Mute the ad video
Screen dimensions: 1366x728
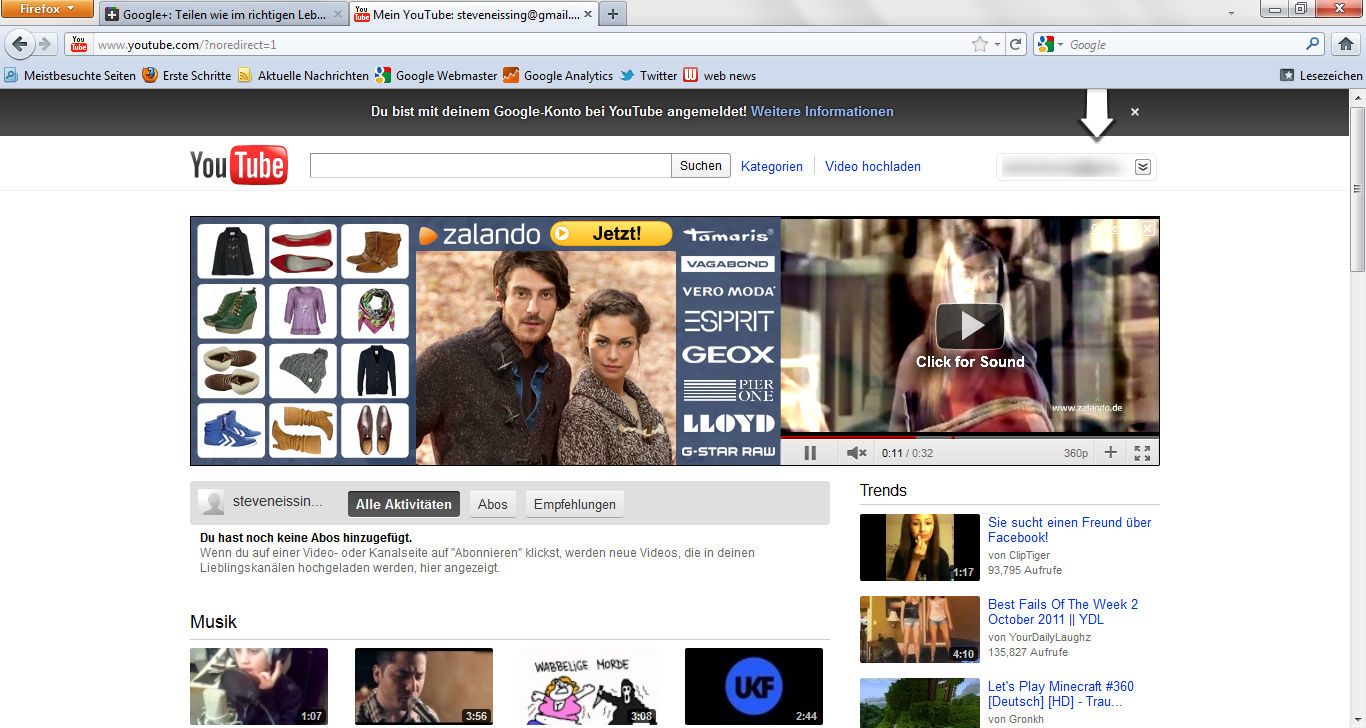[x=855, y=452]
